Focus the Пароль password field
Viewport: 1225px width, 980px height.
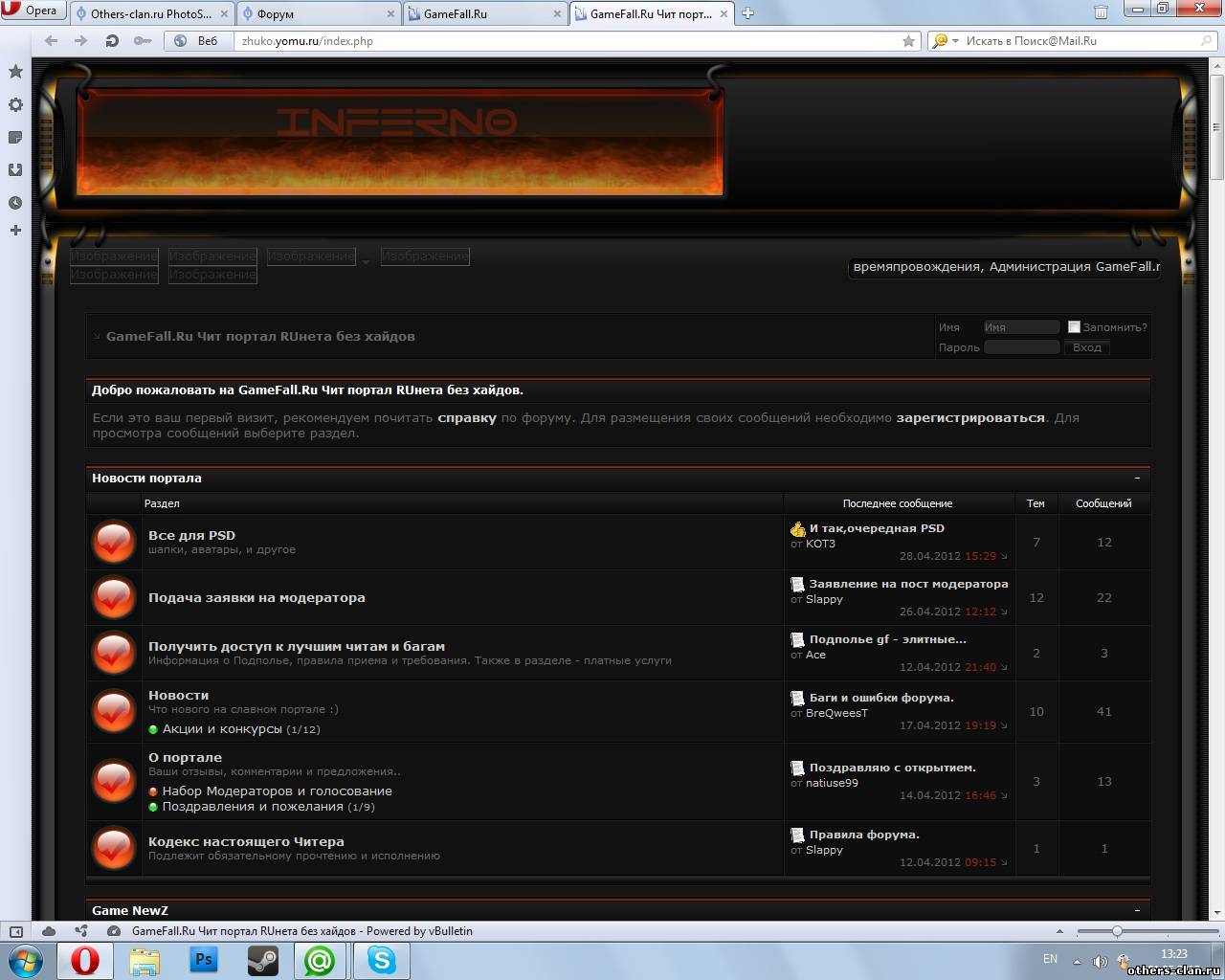coord(1021,347)
